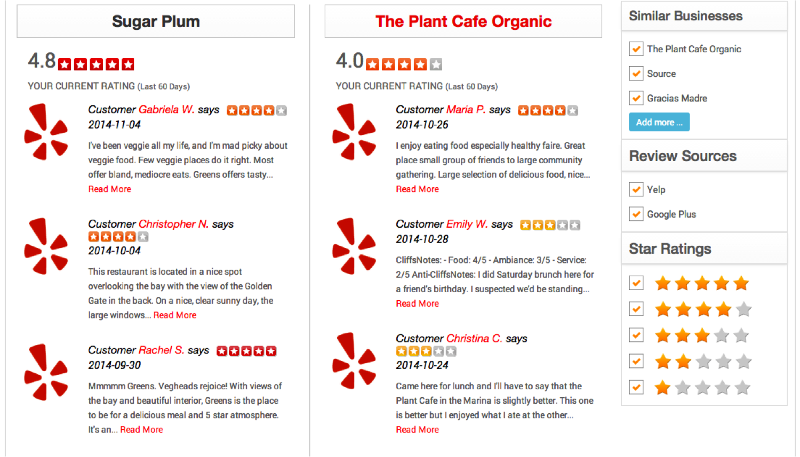This screenshot has width=800, height=457.
Task: Open The Plant Cafe Organic header tab
Action: [x=463, y=21]
